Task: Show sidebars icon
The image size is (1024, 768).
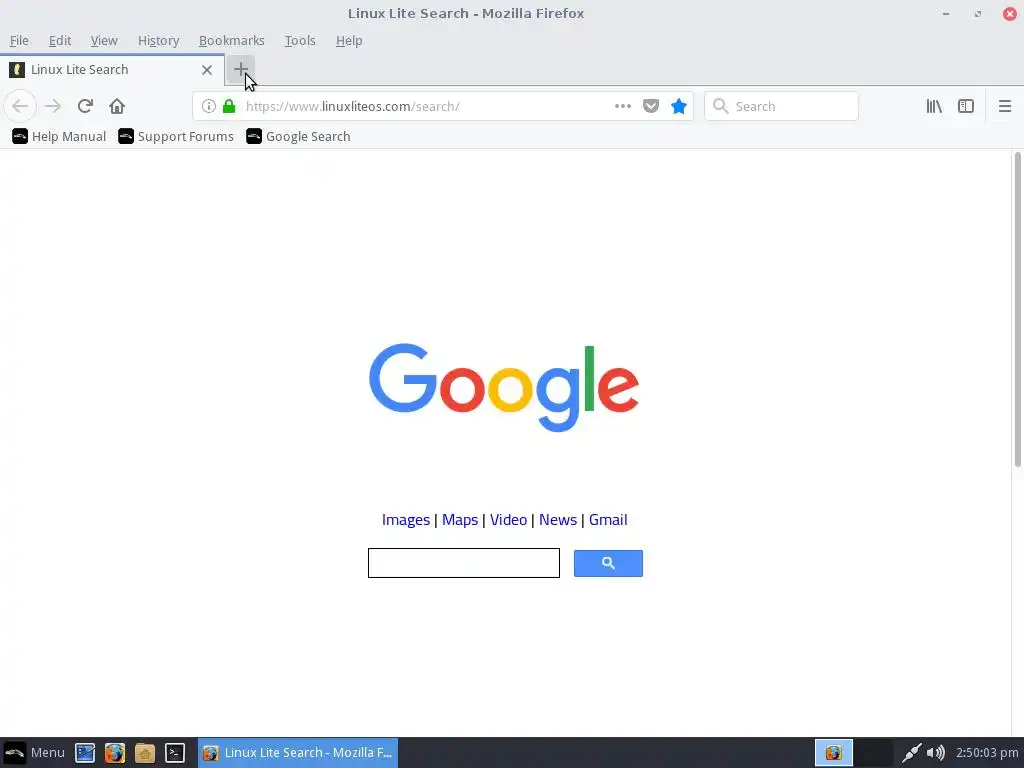Action: pos(966,106)
